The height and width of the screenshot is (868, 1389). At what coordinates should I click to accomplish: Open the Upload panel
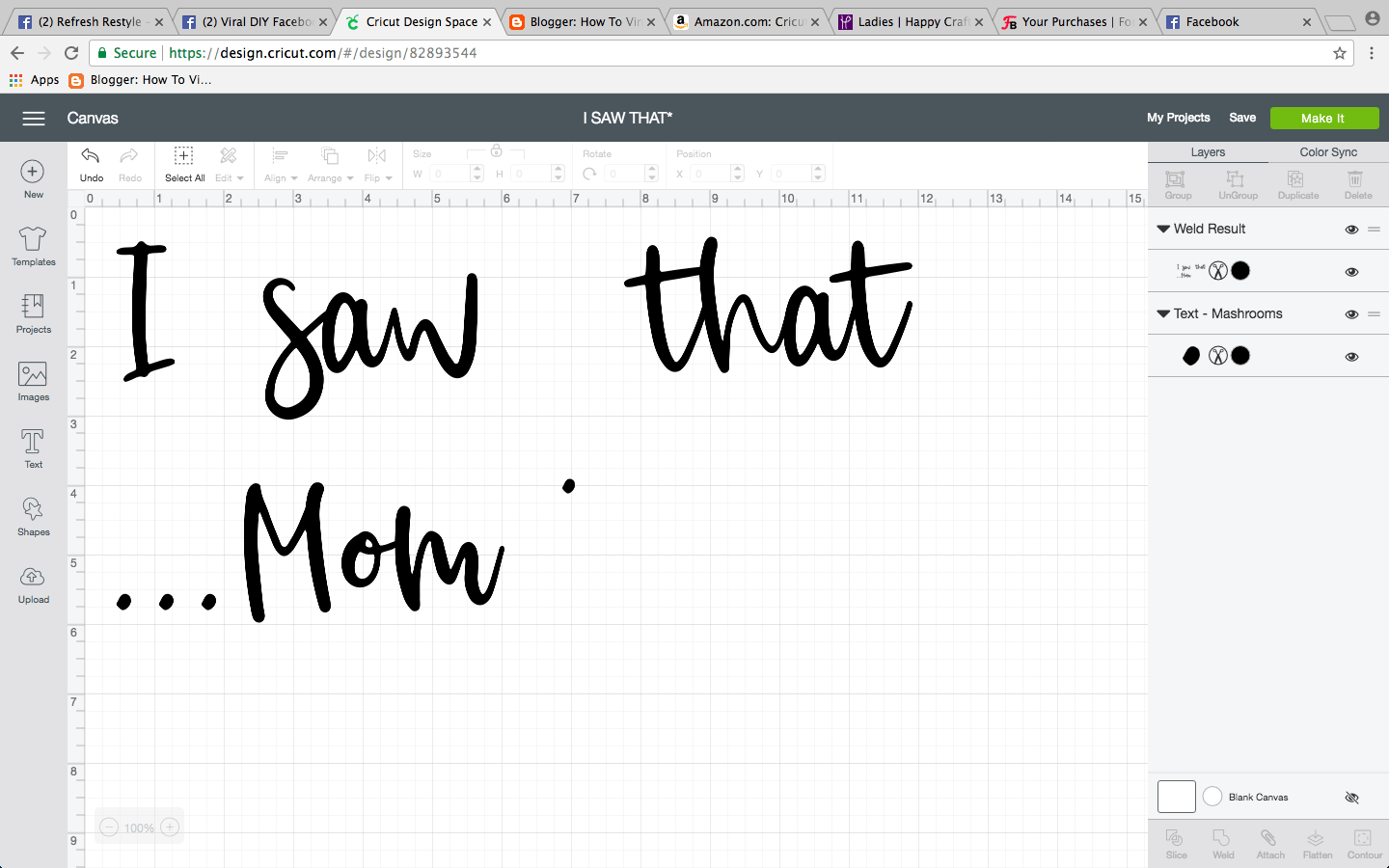pyautogui.click(x=33, y=584)
